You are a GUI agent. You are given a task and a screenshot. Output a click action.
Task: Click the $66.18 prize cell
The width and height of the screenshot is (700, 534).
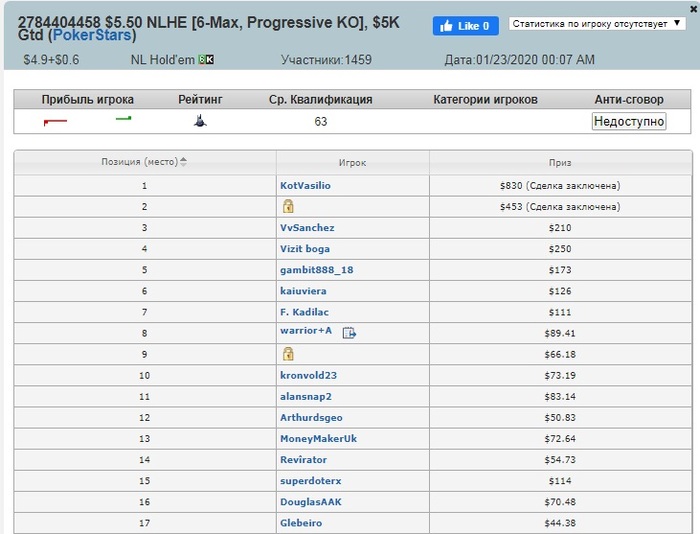(x=560, y=354)
